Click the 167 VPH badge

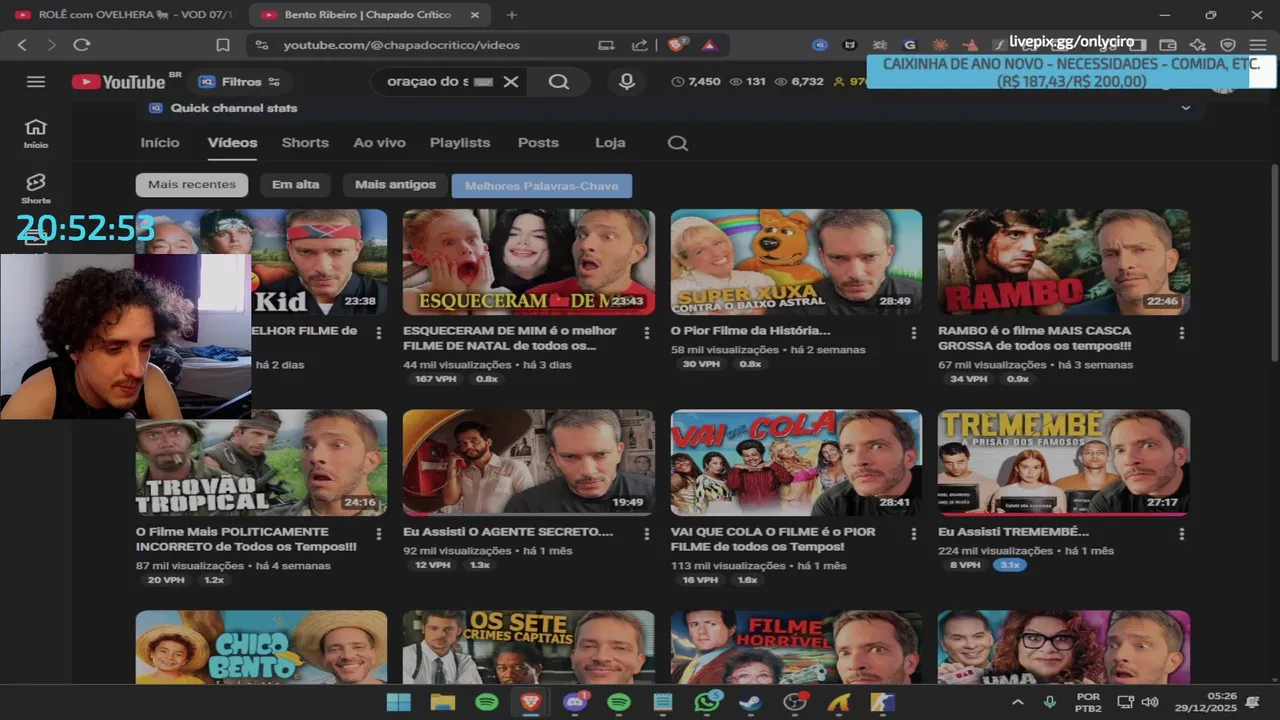(x=436, y=379)
